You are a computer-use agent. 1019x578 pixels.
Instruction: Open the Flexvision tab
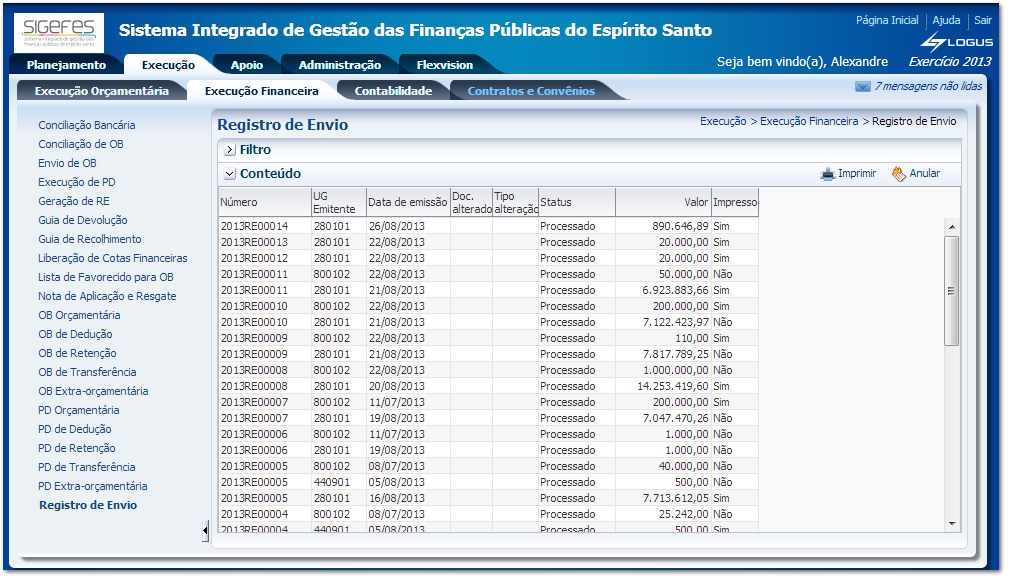tap(443, 65)
